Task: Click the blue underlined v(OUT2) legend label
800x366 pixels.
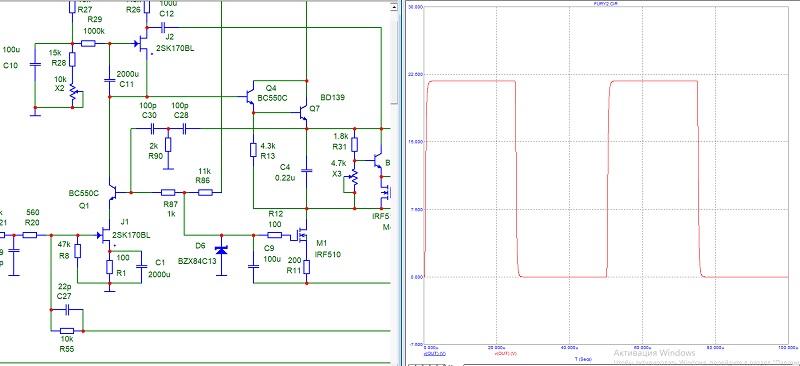Action: point(435,353)
